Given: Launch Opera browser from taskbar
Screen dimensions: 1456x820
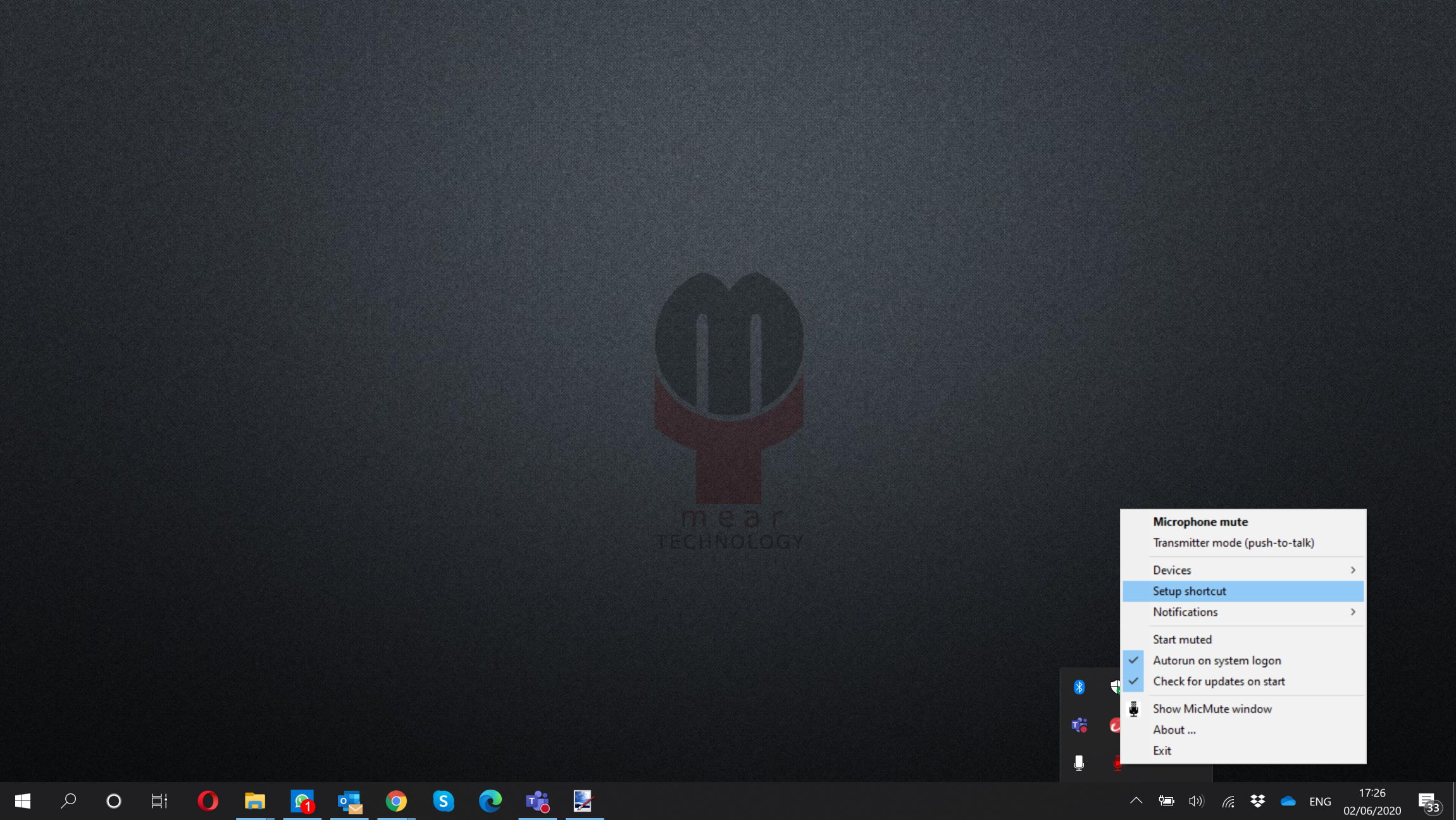Looking at the screenshot, I should click(208, 801).
